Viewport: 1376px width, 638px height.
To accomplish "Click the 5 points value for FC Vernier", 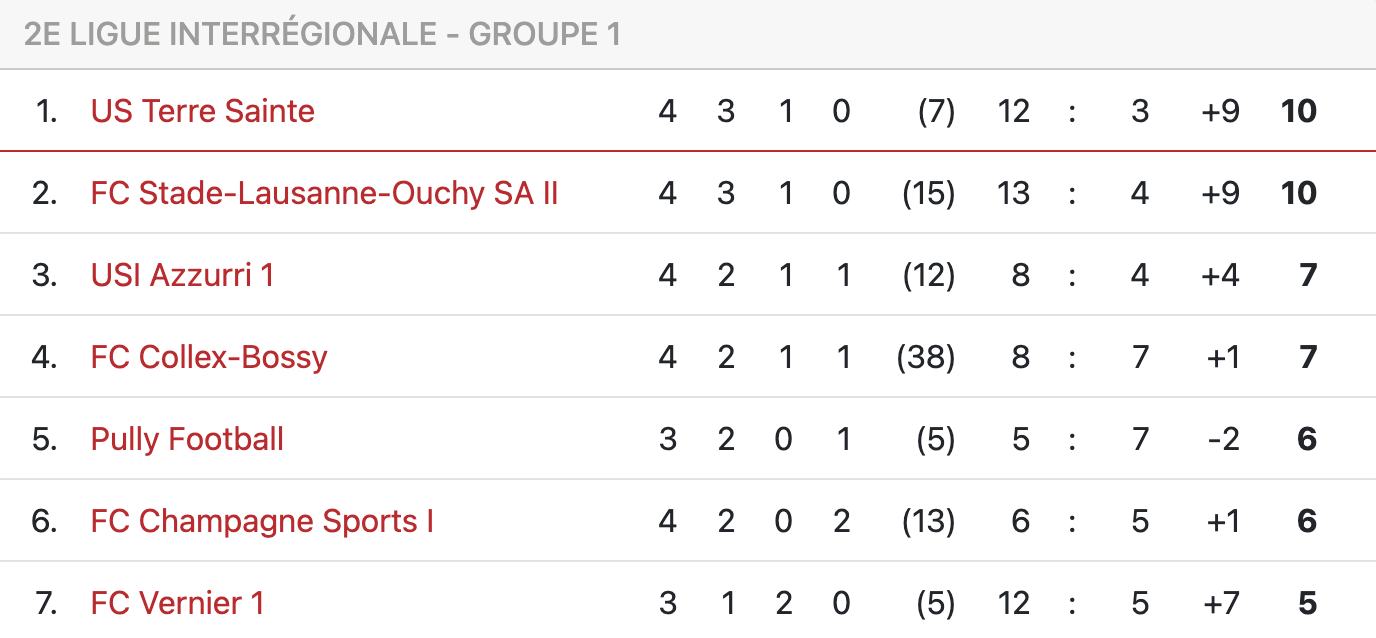I will 1307,603.
